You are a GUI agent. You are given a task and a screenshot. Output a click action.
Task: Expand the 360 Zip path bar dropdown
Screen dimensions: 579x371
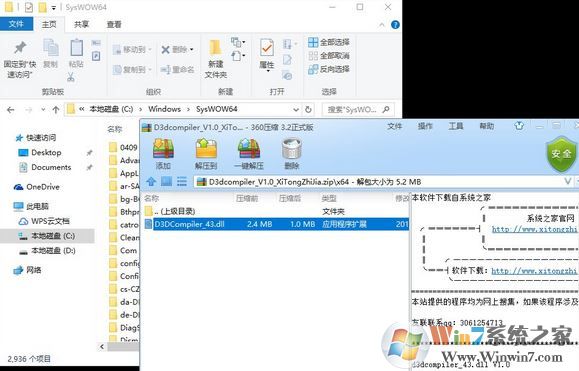tap(568, 181)
